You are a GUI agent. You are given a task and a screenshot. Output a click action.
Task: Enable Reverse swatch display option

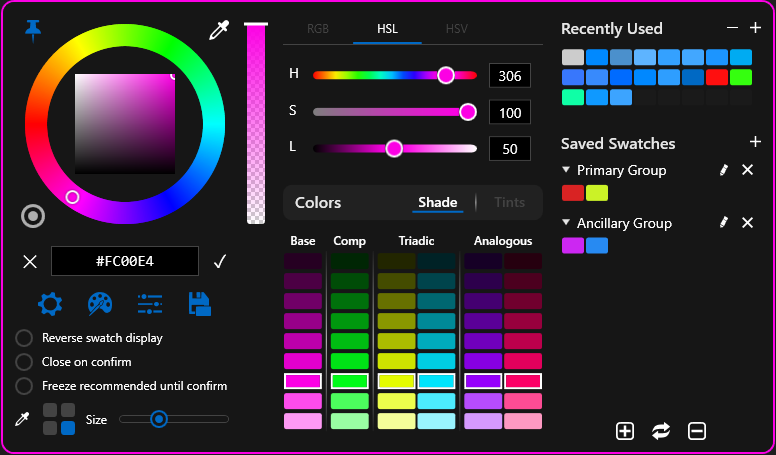pyautogui.click(x=24, y=338)
